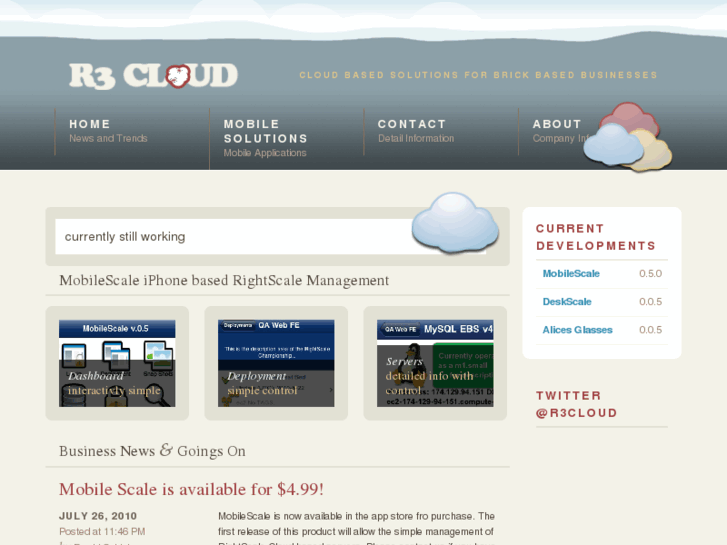Click the R3 Cloud logo
Viewport: 727px width, 545px height.
pos(153,76)
